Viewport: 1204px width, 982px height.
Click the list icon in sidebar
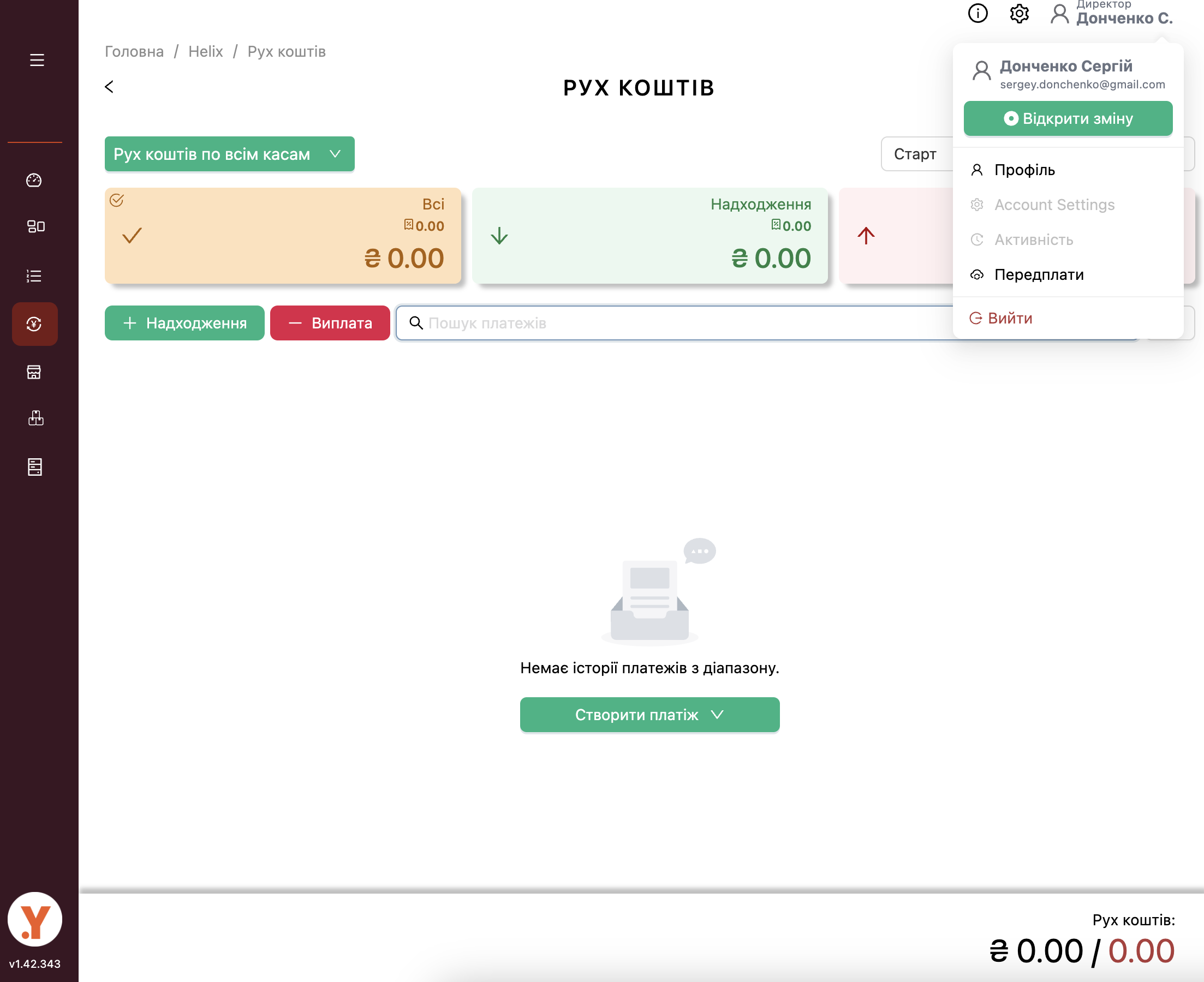34,276
